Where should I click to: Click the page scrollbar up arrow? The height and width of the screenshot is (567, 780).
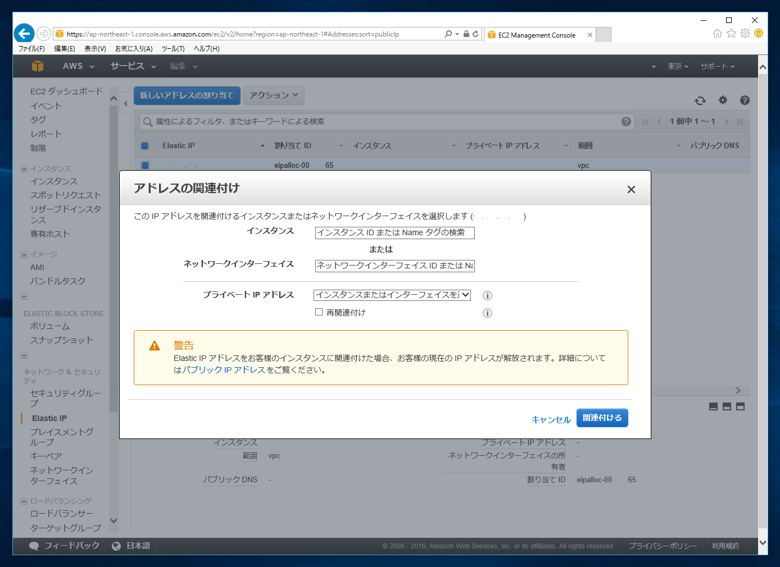coord(763,66)
